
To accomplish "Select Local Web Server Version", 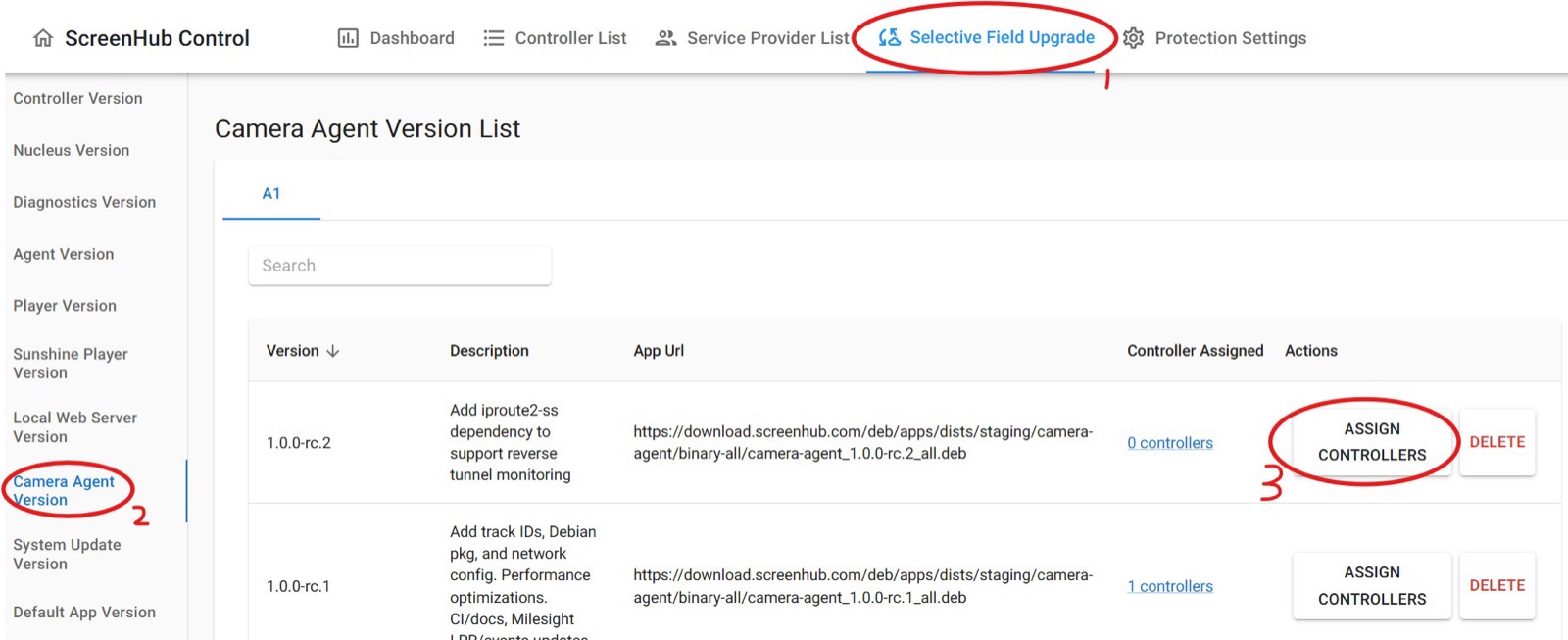I will 74,427.
